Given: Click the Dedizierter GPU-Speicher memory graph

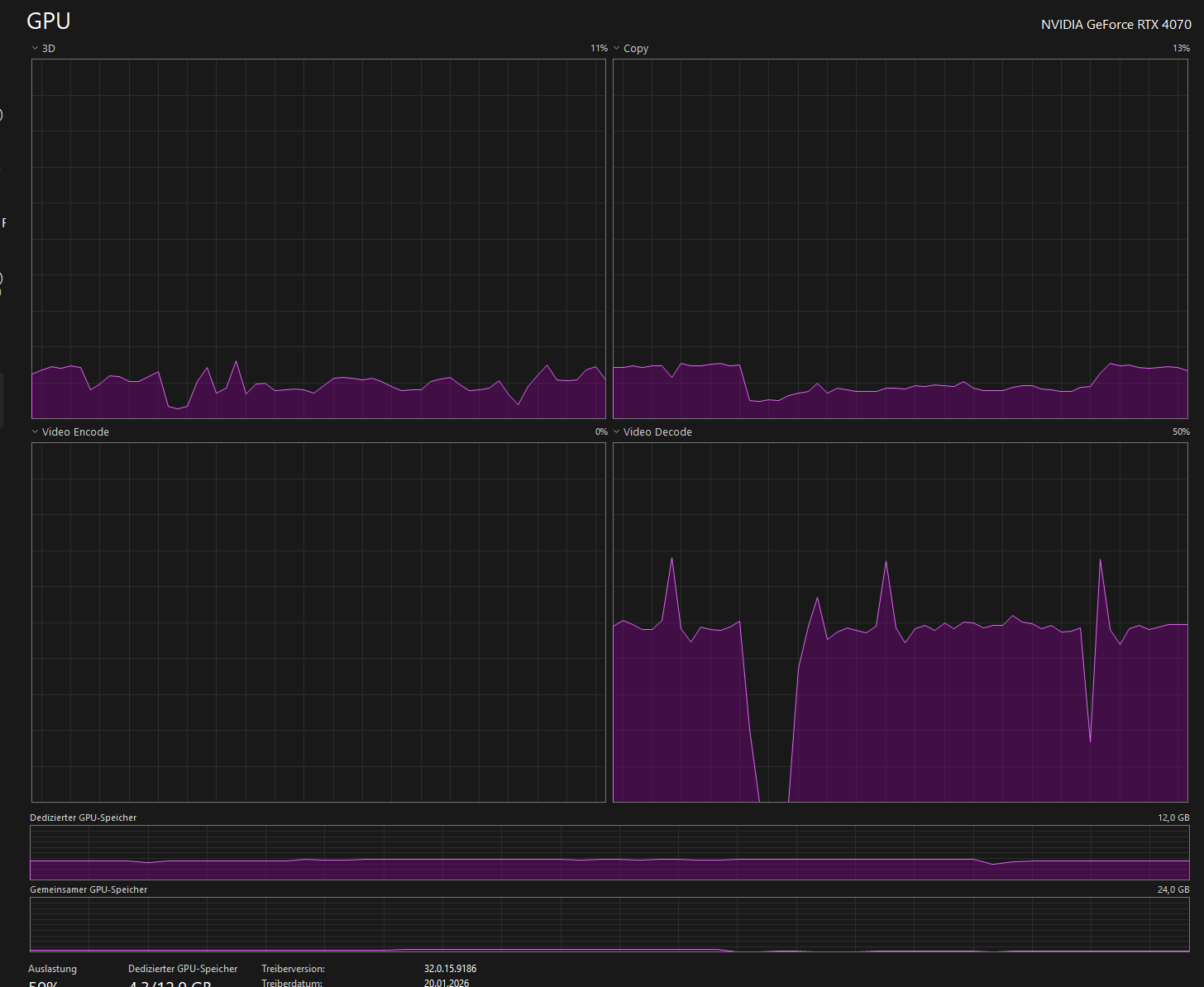Looking at the screenshot, I should point(609,852).
